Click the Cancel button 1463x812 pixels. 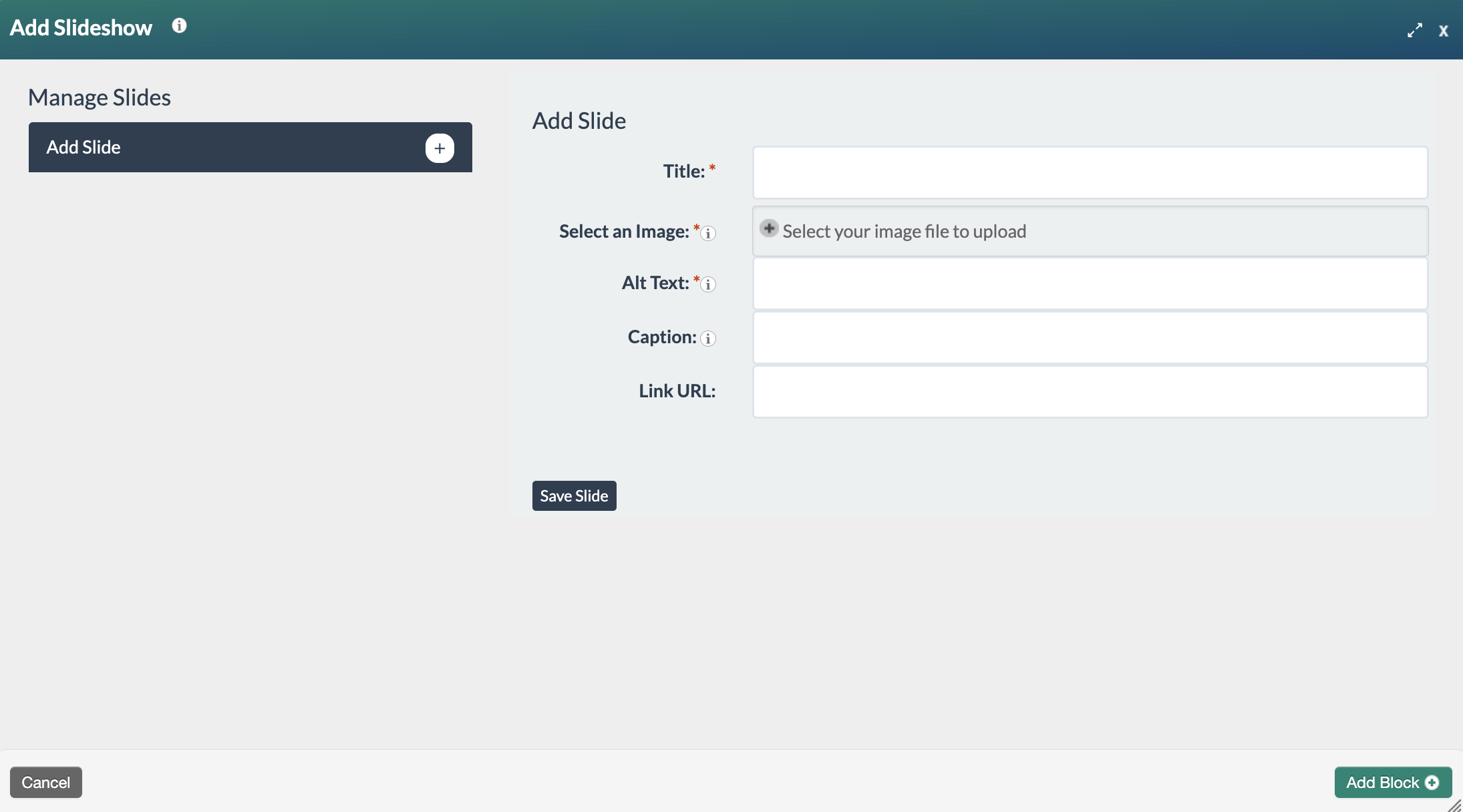coord(45,782)
